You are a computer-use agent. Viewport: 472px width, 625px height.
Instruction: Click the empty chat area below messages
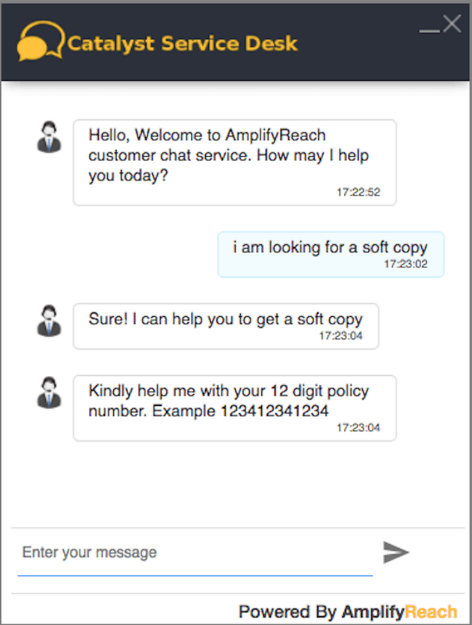coord(236,484)
